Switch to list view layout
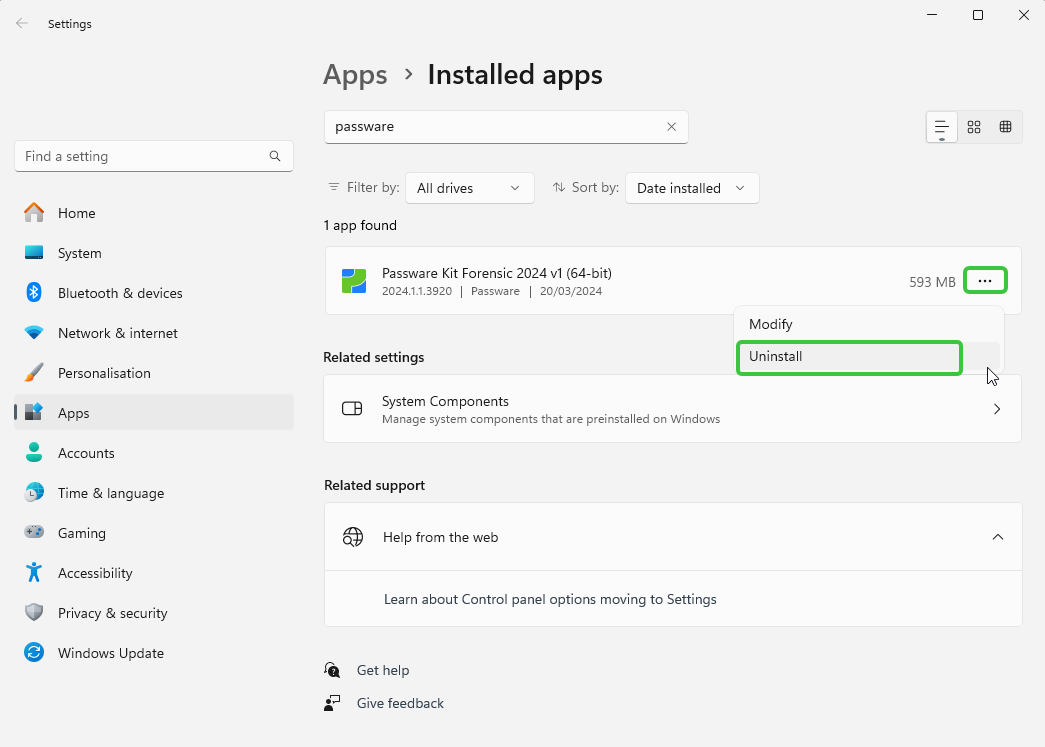The height and width of the screenshot is (747, 1045). [x=941, y=127]
